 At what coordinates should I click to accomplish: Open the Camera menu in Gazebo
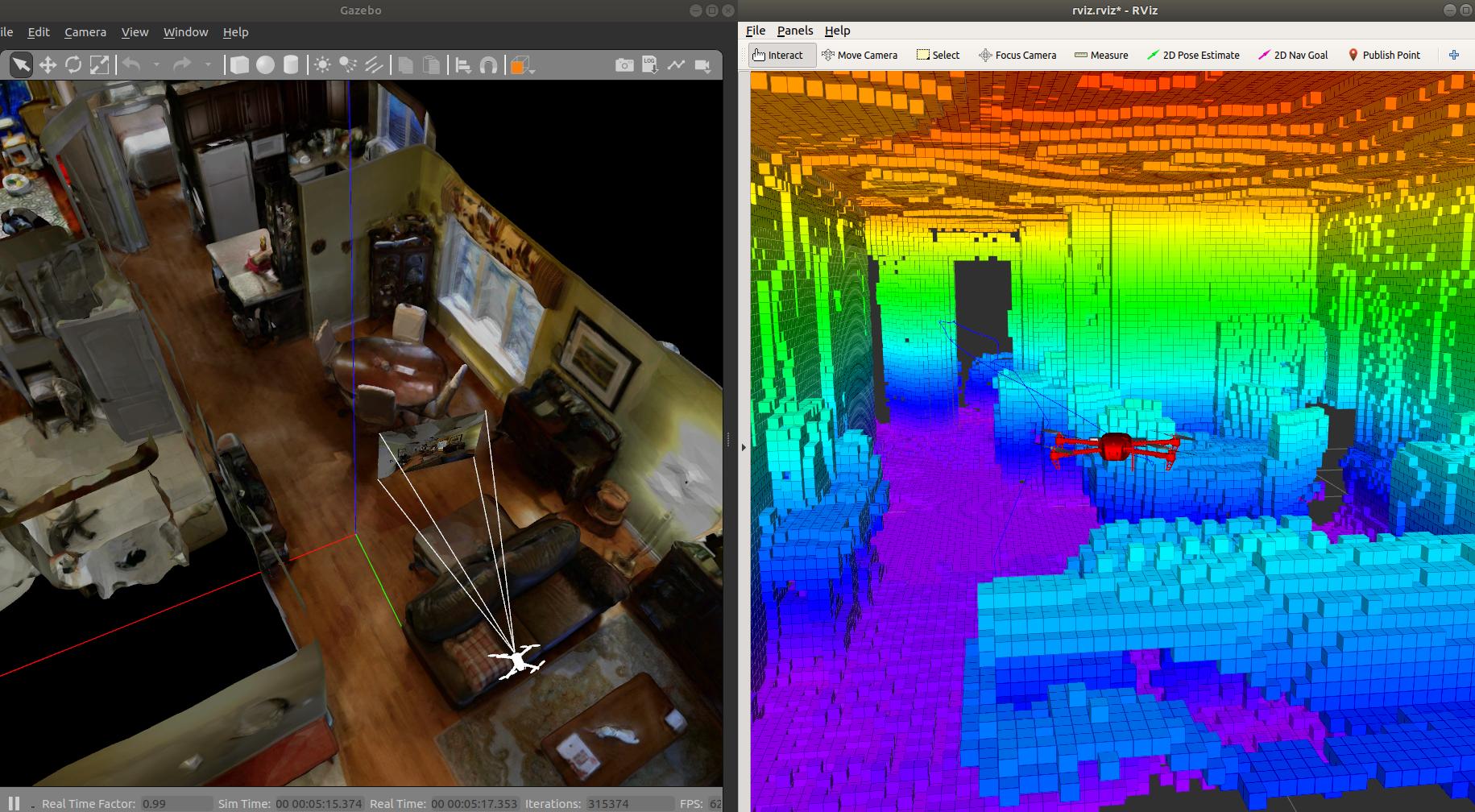[85, 32]
